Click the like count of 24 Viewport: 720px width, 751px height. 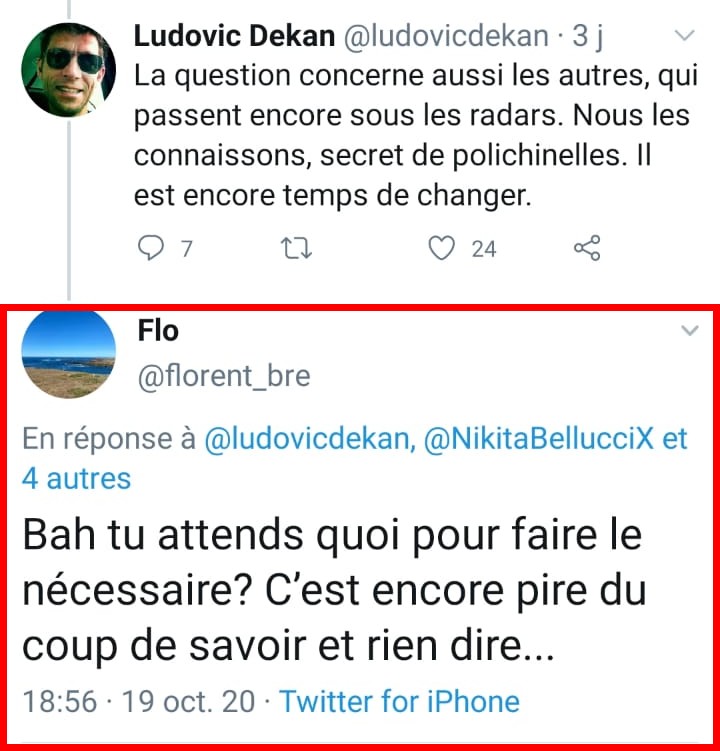(x=484, y=249)
